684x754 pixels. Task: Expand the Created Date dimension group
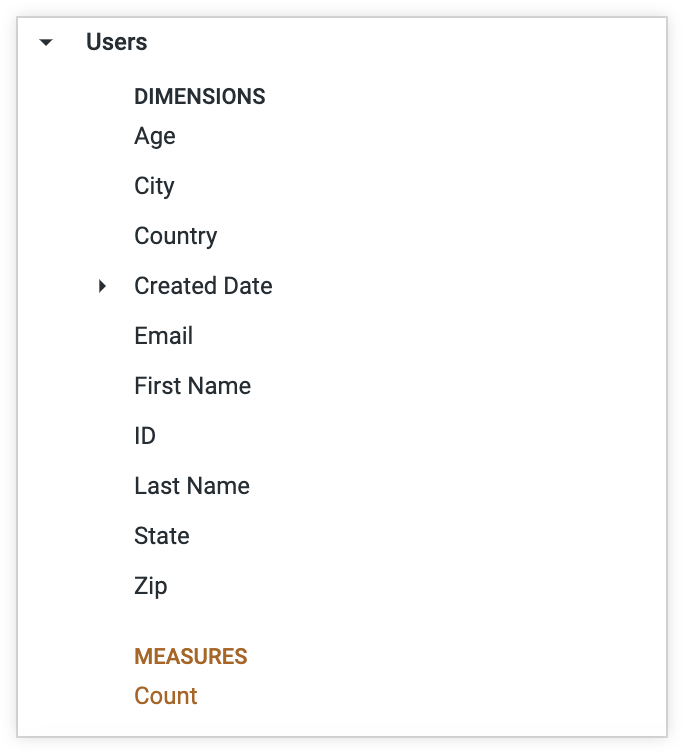(x=102, y=287)
